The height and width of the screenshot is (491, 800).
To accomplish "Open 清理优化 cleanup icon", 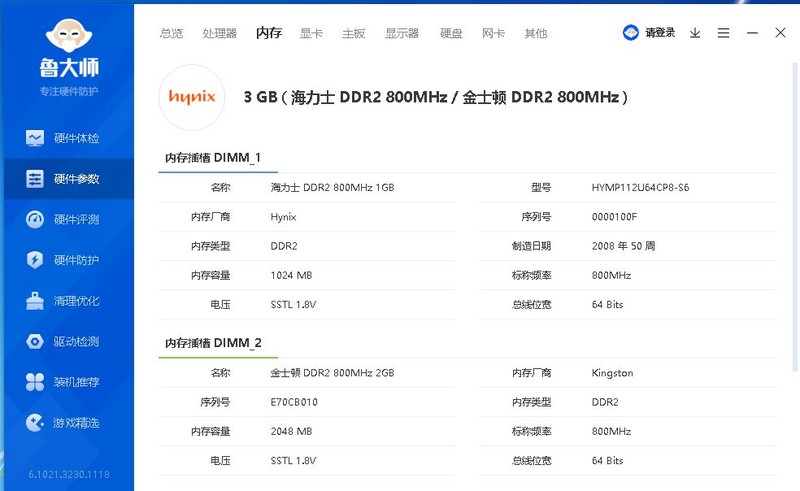I will [35, 301].
